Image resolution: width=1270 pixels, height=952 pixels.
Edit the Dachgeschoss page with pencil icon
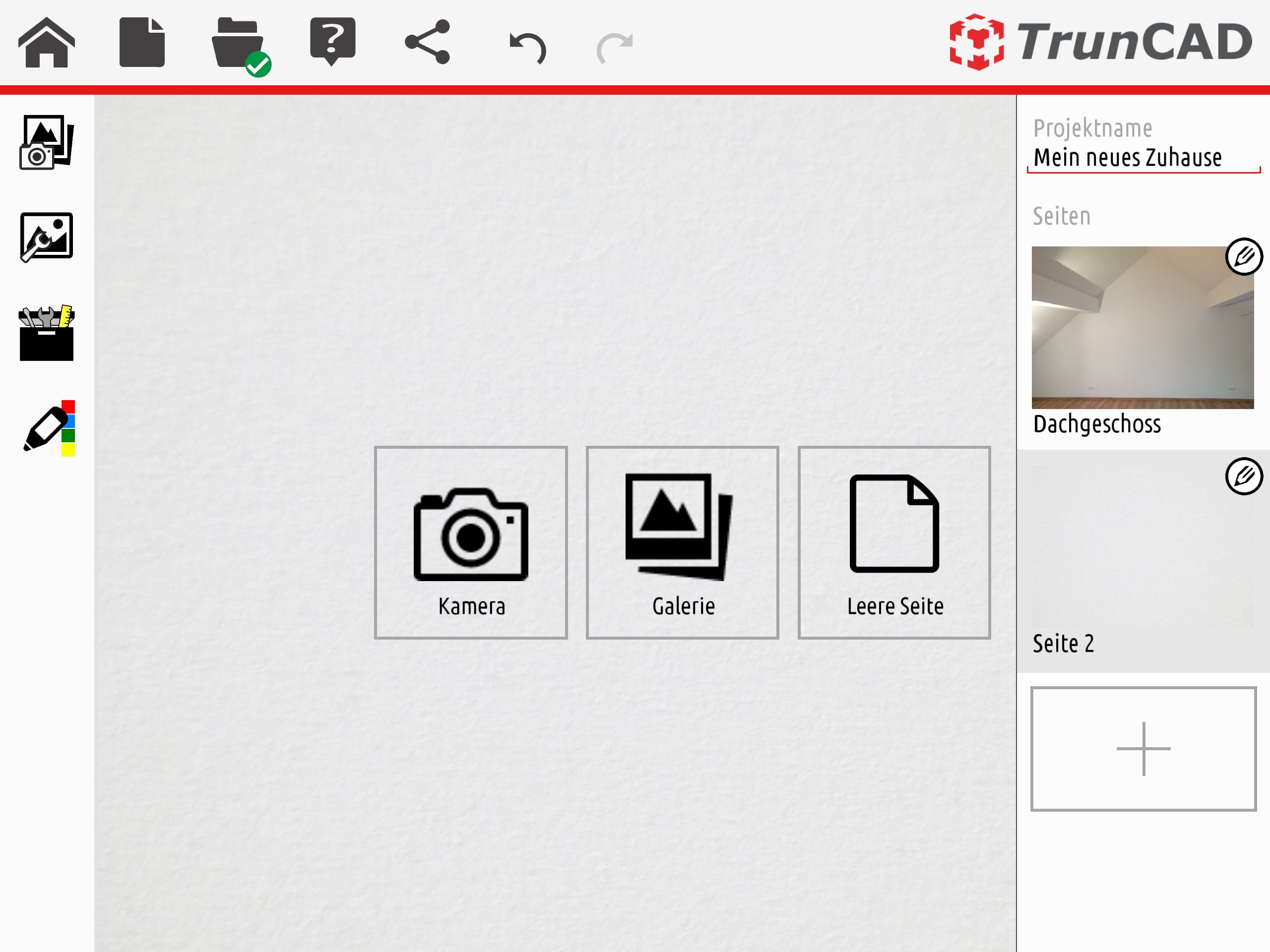pyautogui.click(x=1244, y=256)
